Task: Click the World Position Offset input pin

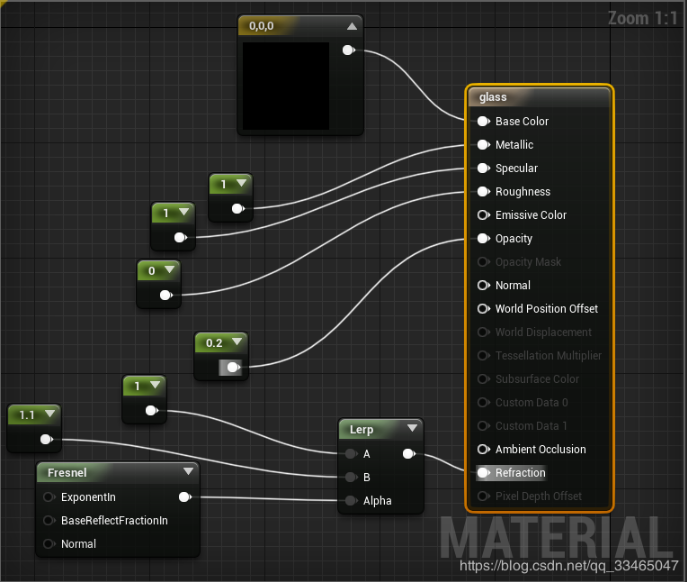Action: click(483, 309)
